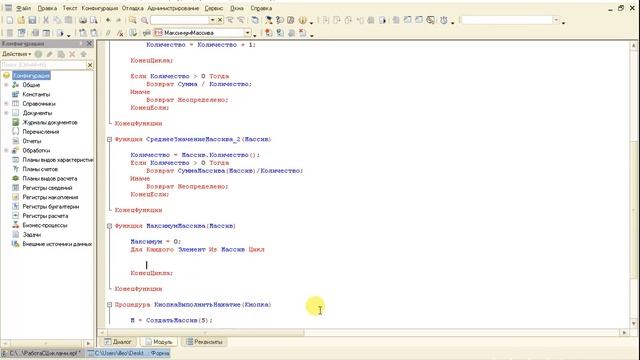Expand the Обработки tree node
The width and height of the screenshot is (640, 360).
pyautogui.click(x=6, y=150)
